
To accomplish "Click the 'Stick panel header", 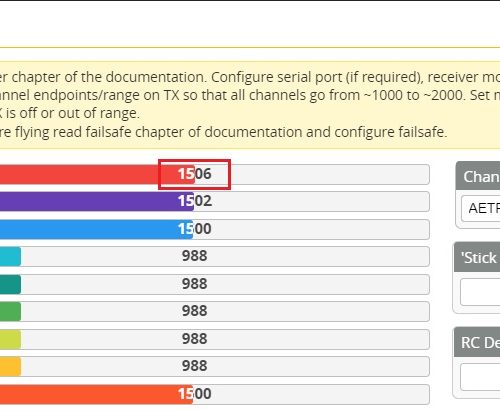I will 477,257.
